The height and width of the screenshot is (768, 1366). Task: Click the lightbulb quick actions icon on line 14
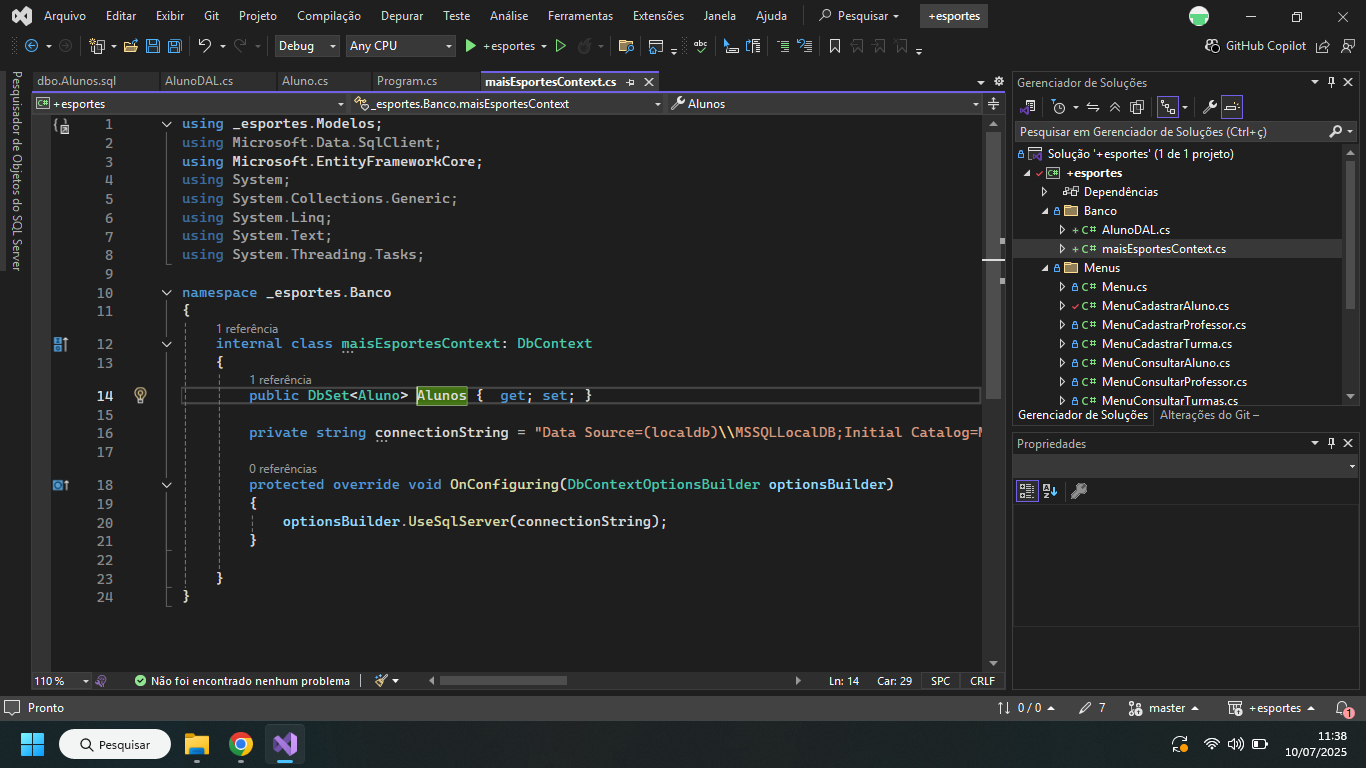coord(141,395)
